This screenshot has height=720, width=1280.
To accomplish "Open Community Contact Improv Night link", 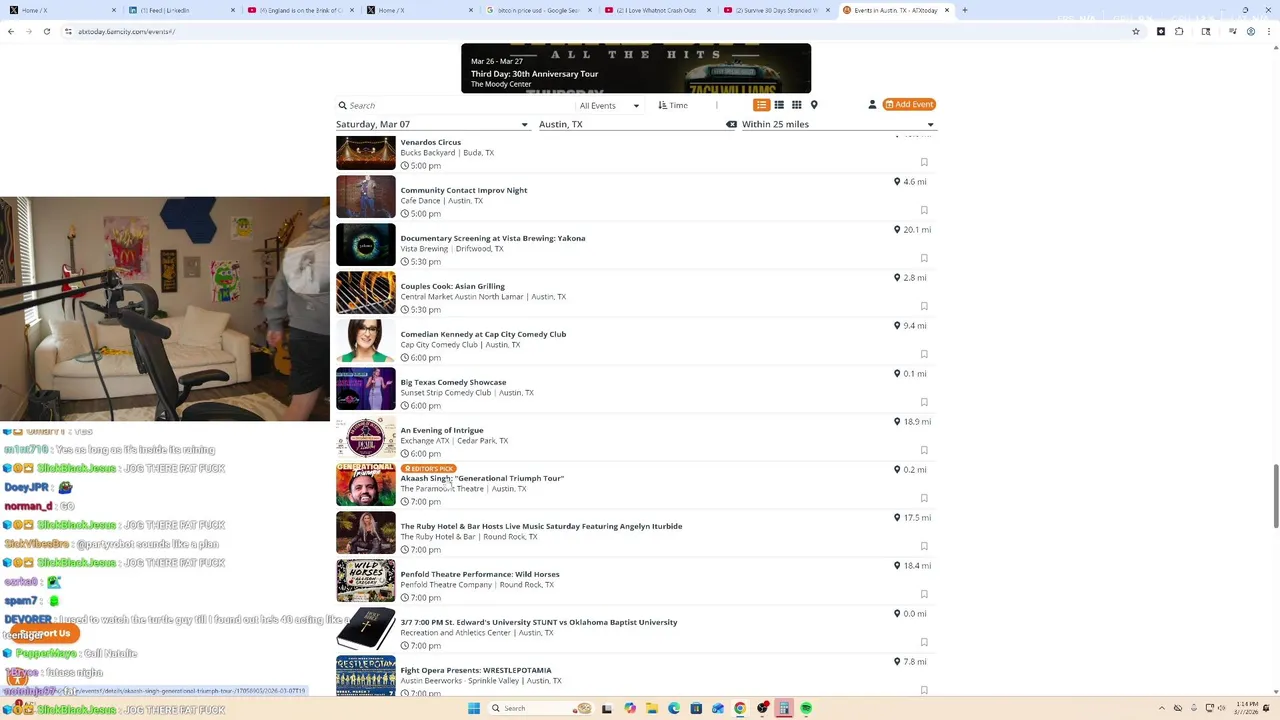I will (463, 190).
